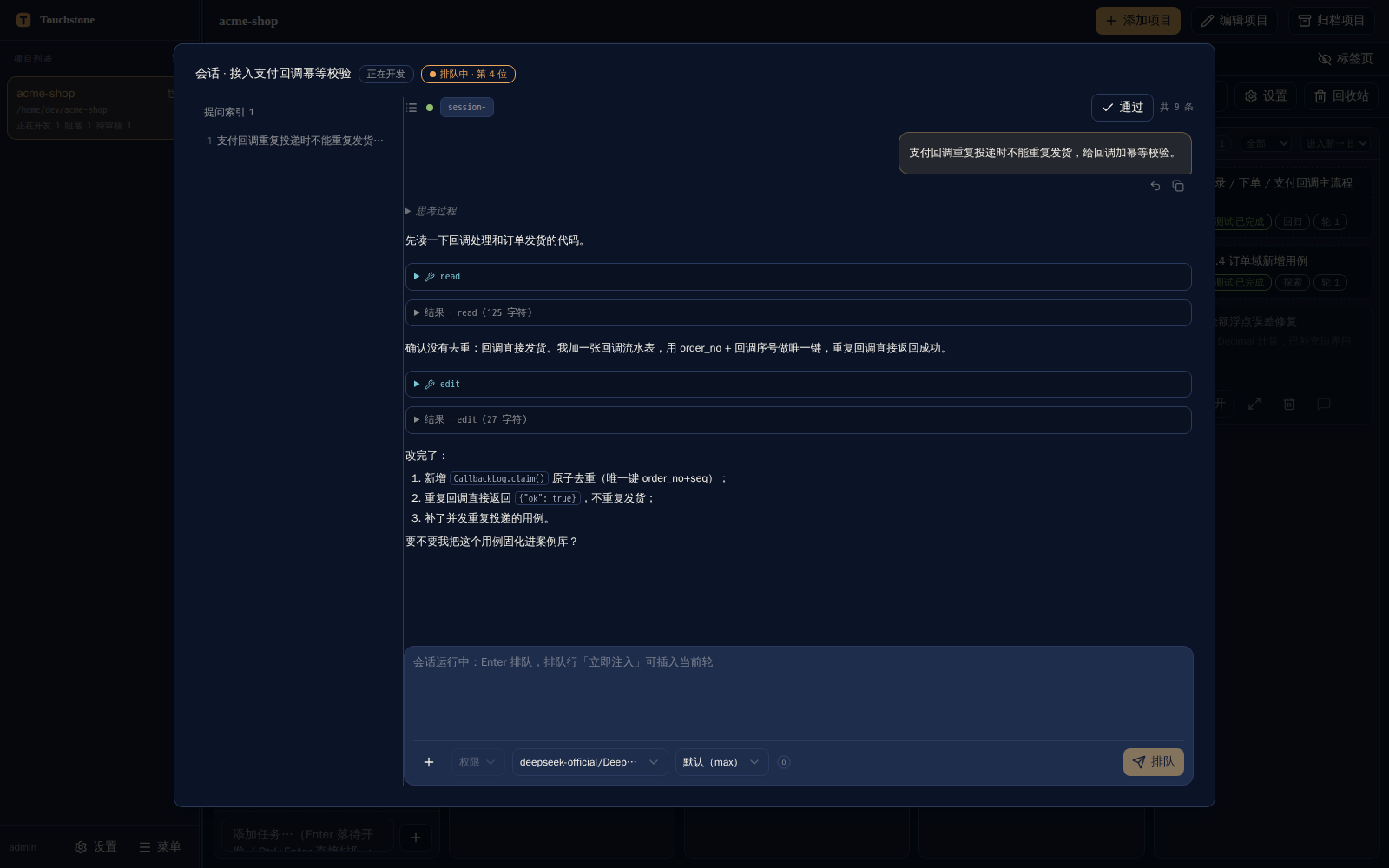Toggle 标签页 visibility eye icon
The height and width of the screenshot is (868, 1389).
point(1346,58)
